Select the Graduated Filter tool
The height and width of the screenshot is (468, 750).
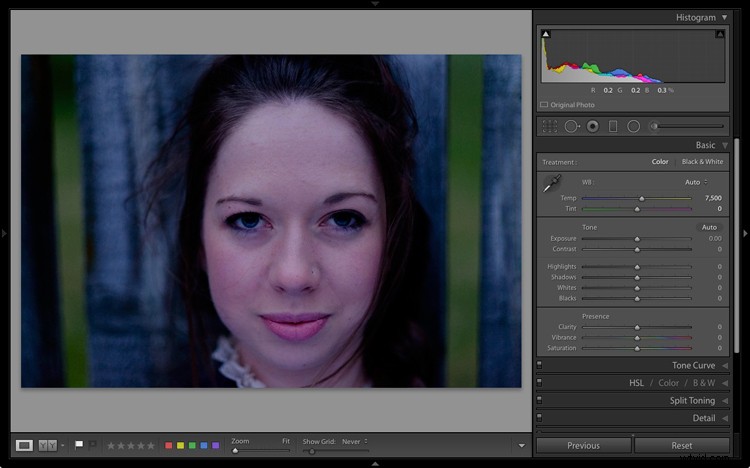coord(613,126)
